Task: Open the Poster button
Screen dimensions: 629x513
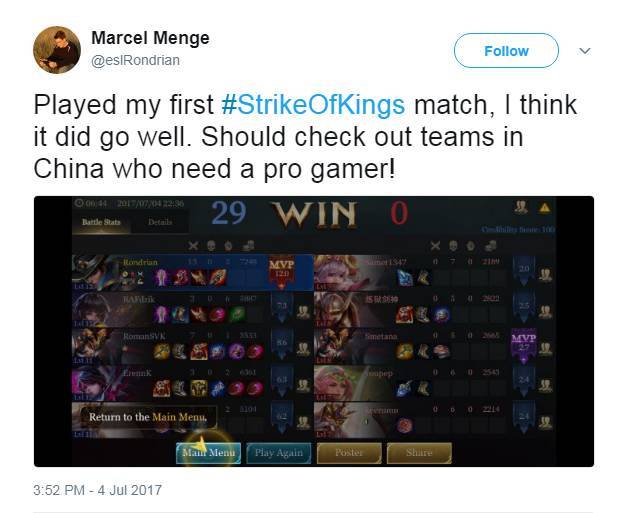Action: (349, 453)
